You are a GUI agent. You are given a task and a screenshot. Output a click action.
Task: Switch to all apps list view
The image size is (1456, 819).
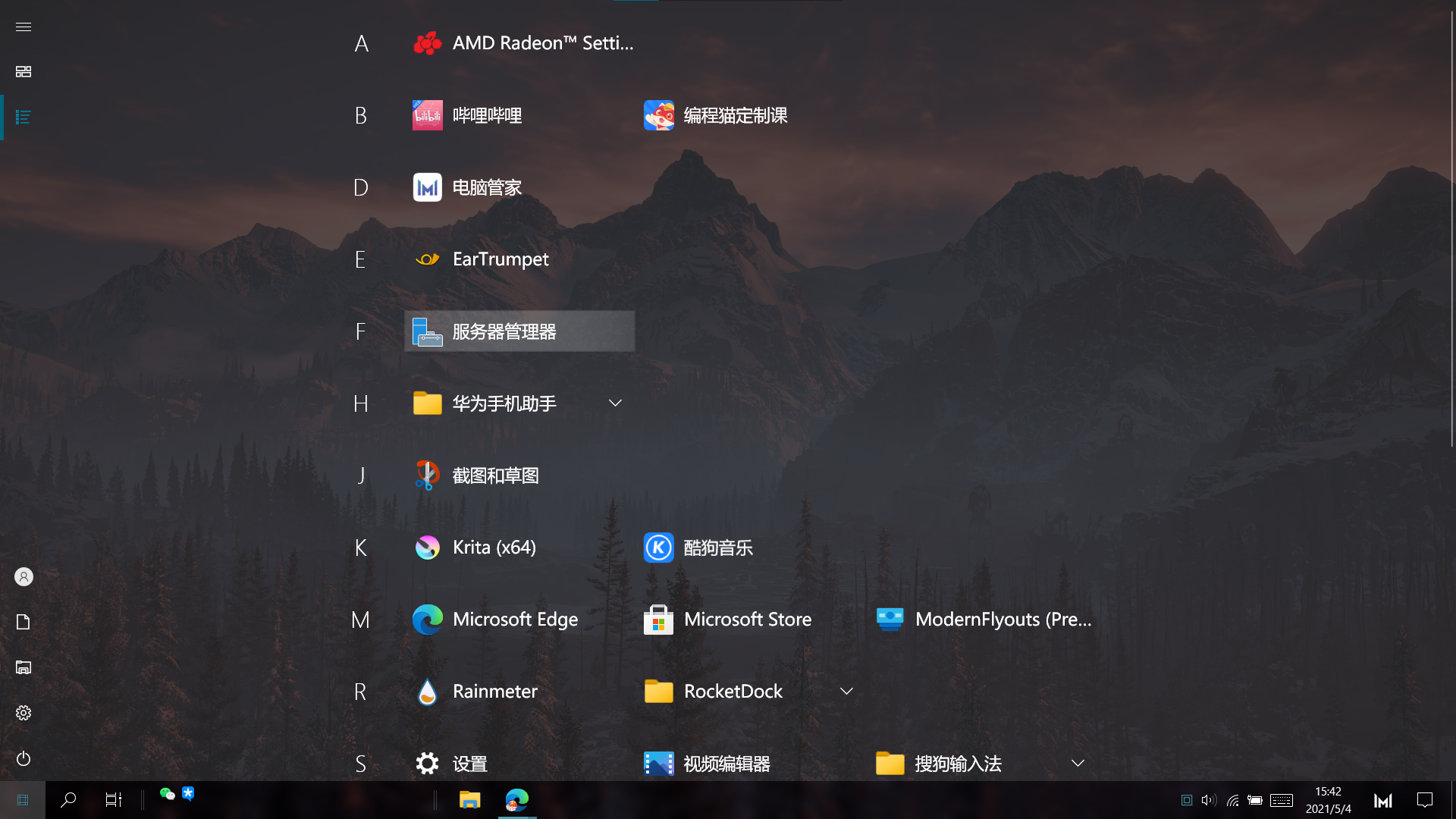point(24,118)
